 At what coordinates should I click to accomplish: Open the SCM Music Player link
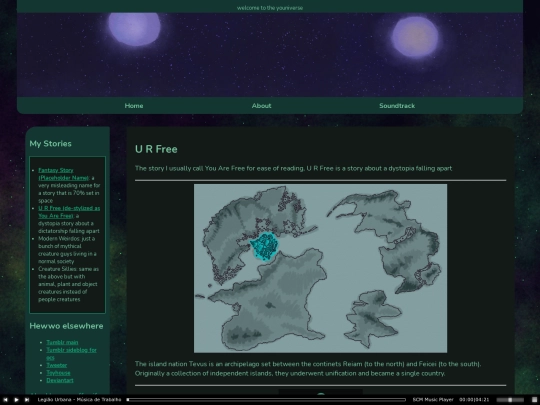(x=433, y=399)
